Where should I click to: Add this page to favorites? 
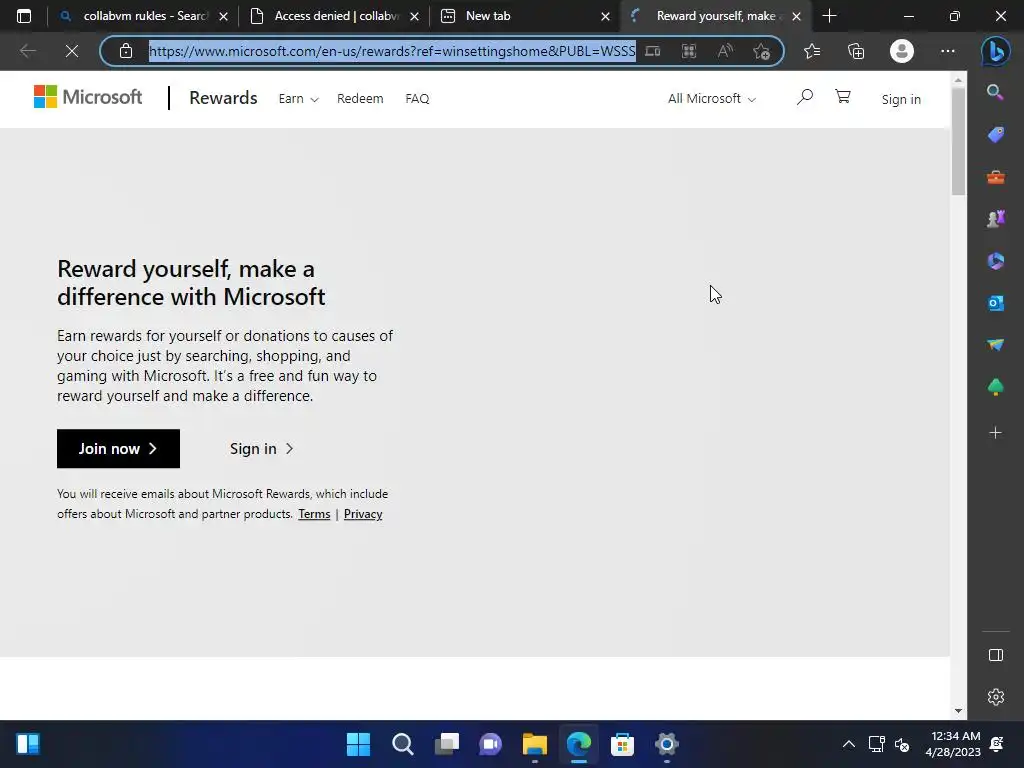click(761, 51)
